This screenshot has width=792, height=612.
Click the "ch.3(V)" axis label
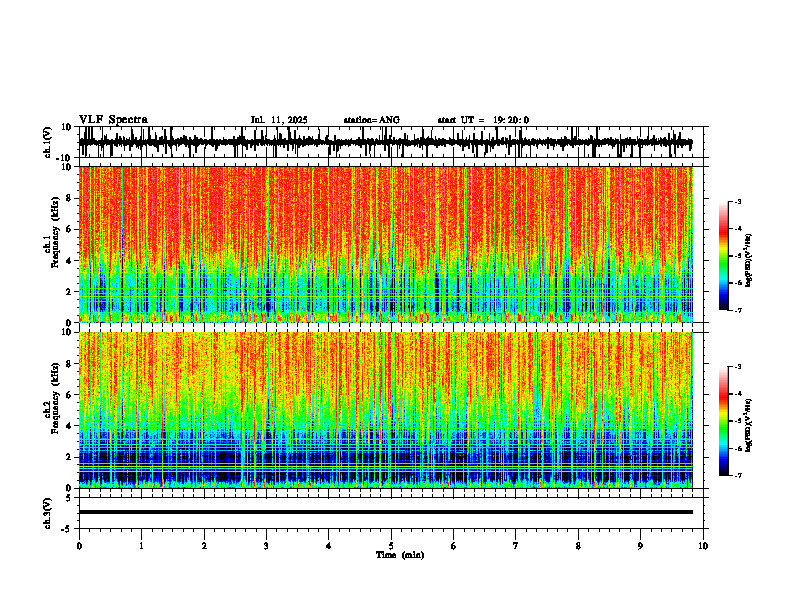point(48,514)
